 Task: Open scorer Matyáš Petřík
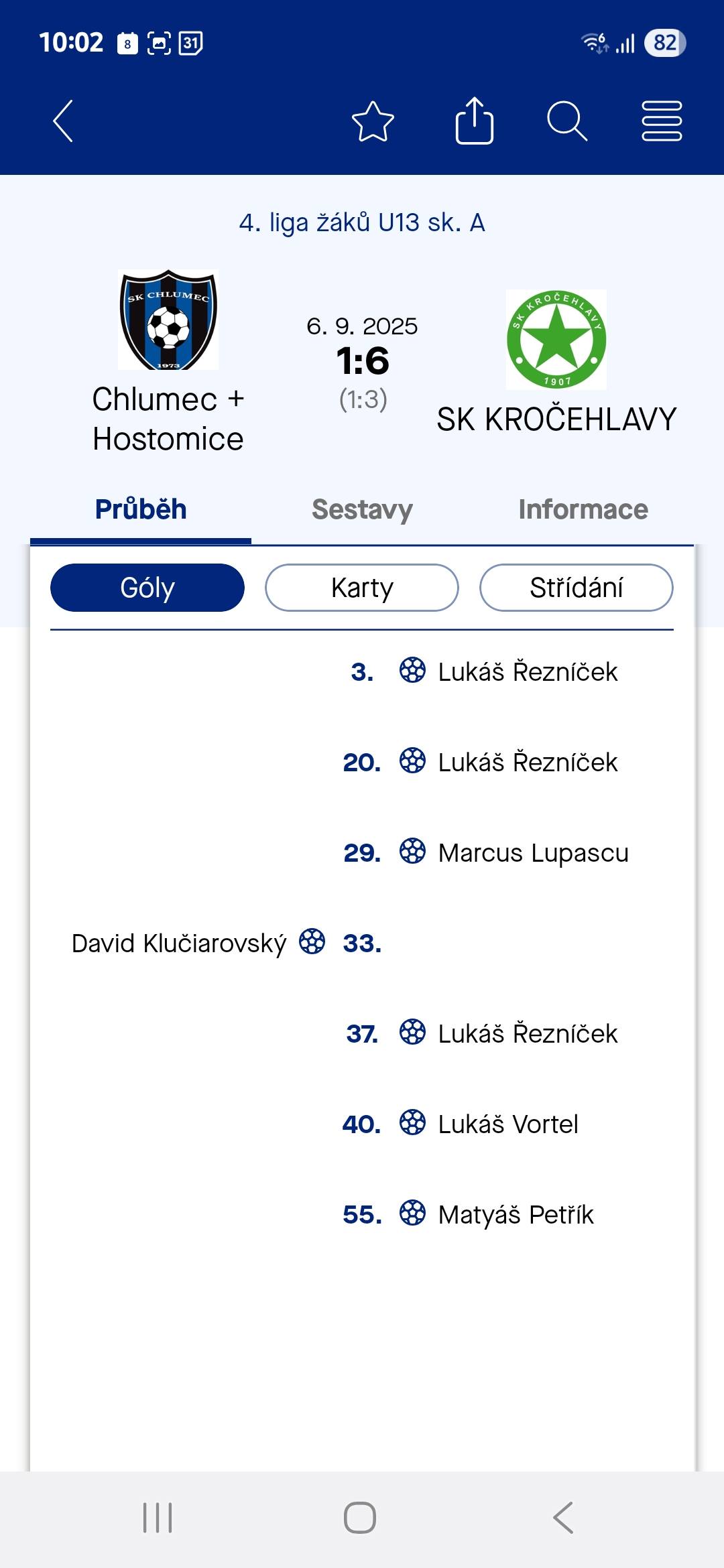tap(516, 1215)
